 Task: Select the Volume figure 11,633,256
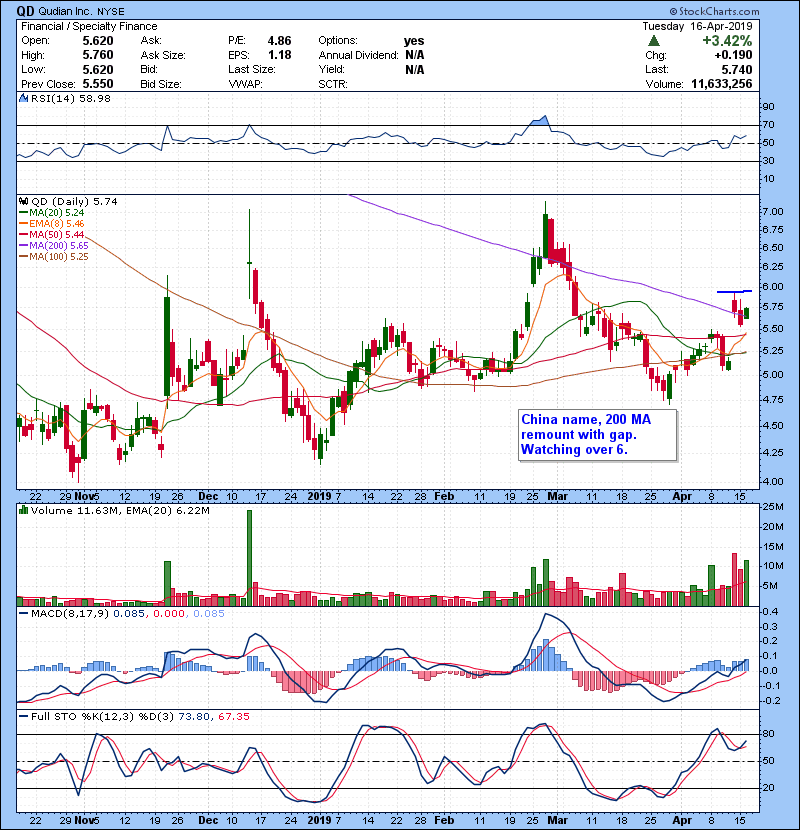[722, 84]
